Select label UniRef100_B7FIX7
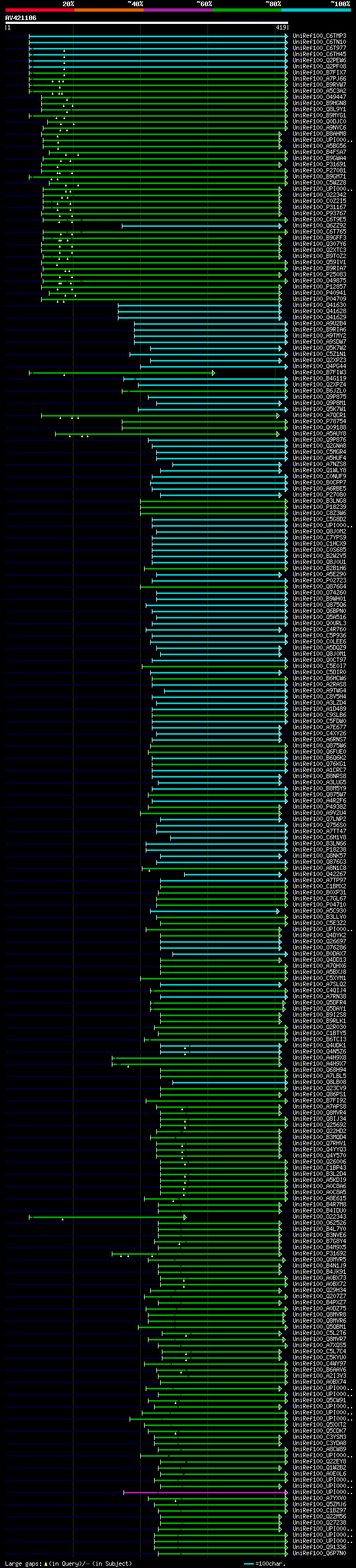Viewport: 356px width, 1568px height. point(319,72)
